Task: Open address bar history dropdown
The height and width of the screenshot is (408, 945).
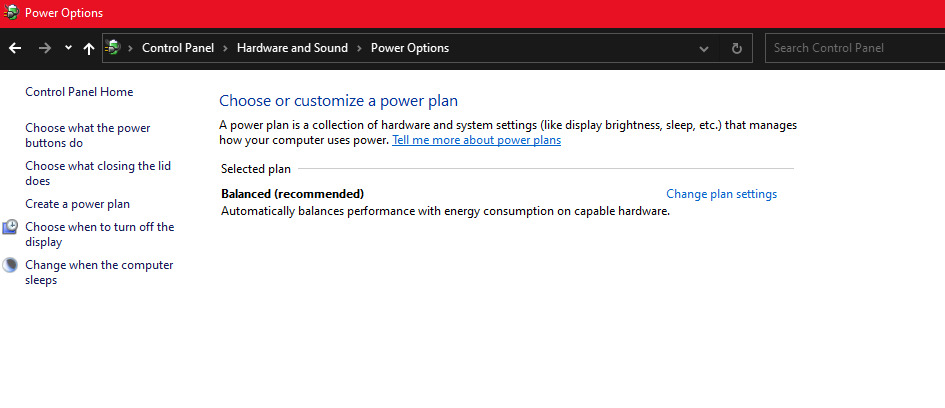Action: point(703,49)
